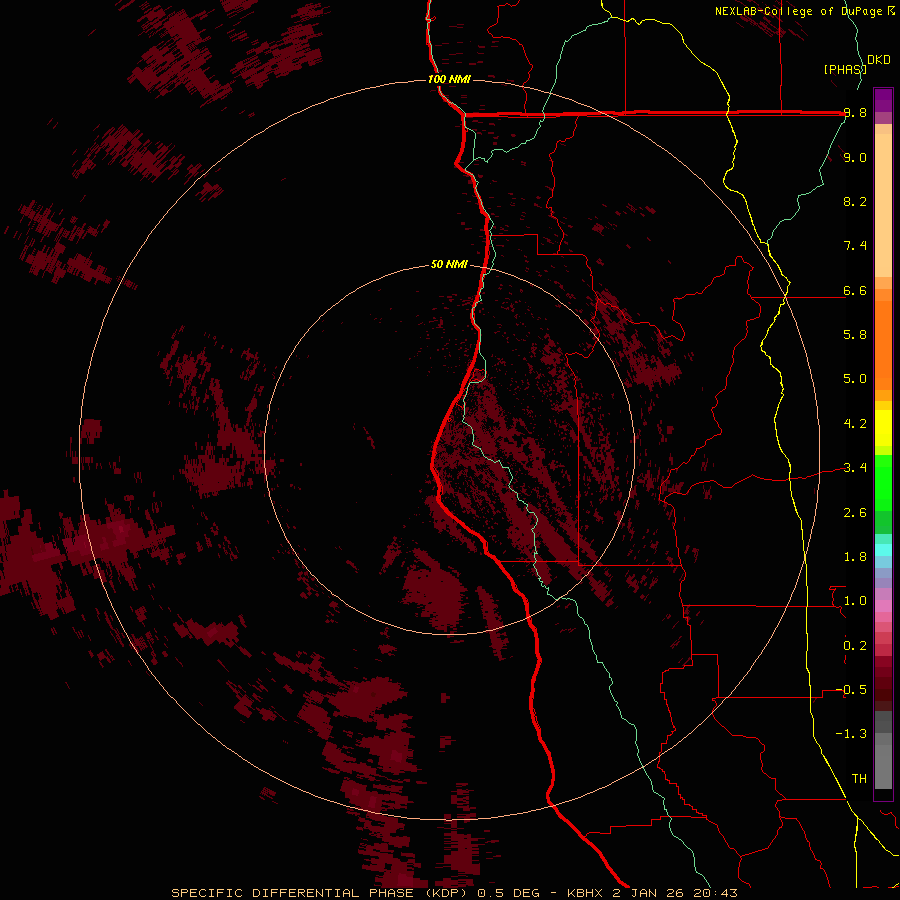Click the 4.2 value on the color scale
Viewport: 900px width, 900px height.
click(x=855, y=424)
